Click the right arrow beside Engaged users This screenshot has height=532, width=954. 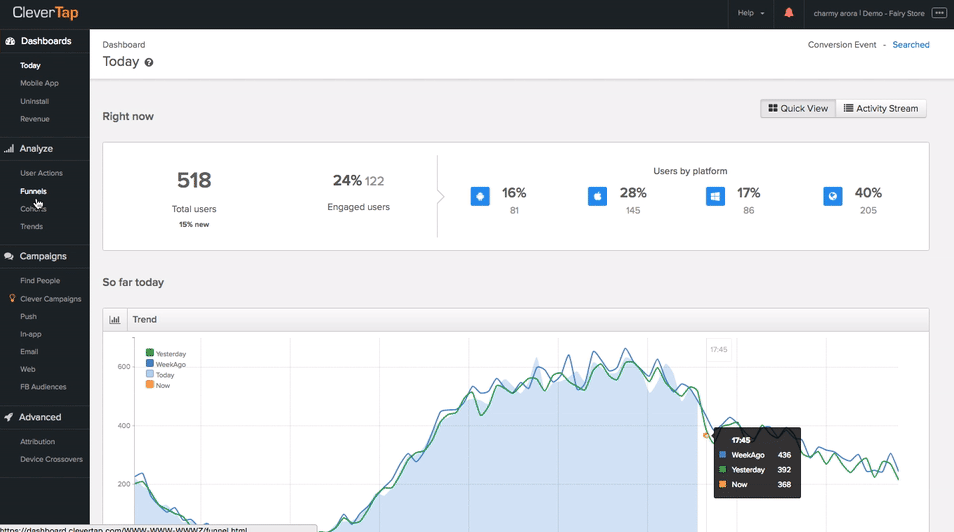click(x=440, y=197)
